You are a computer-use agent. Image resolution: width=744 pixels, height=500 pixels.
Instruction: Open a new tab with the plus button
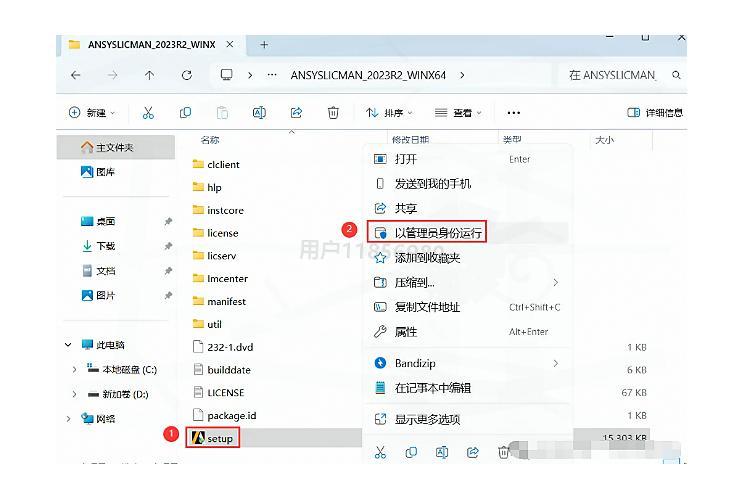pos(264,45)
